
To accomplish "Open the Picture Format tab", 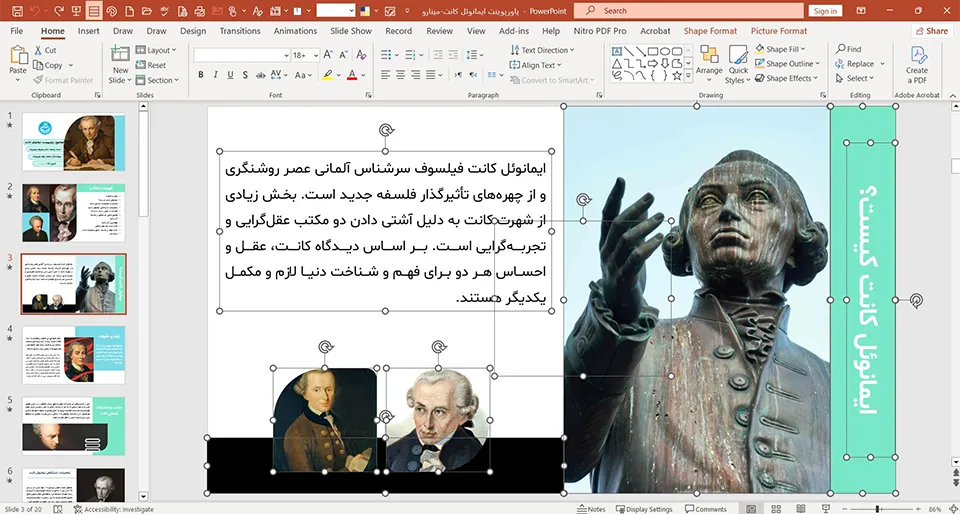I will tap(779, 31).
